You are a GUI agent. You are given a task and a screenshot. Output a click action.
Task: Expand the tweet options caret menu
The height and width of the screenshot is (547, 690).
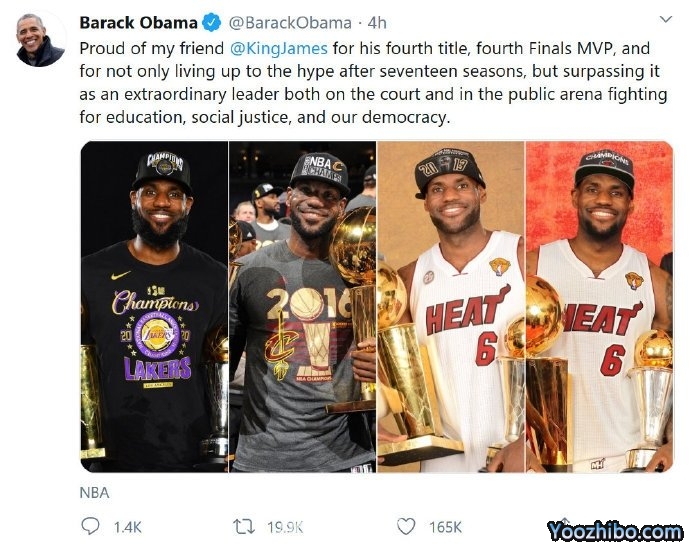click(666, 20)
